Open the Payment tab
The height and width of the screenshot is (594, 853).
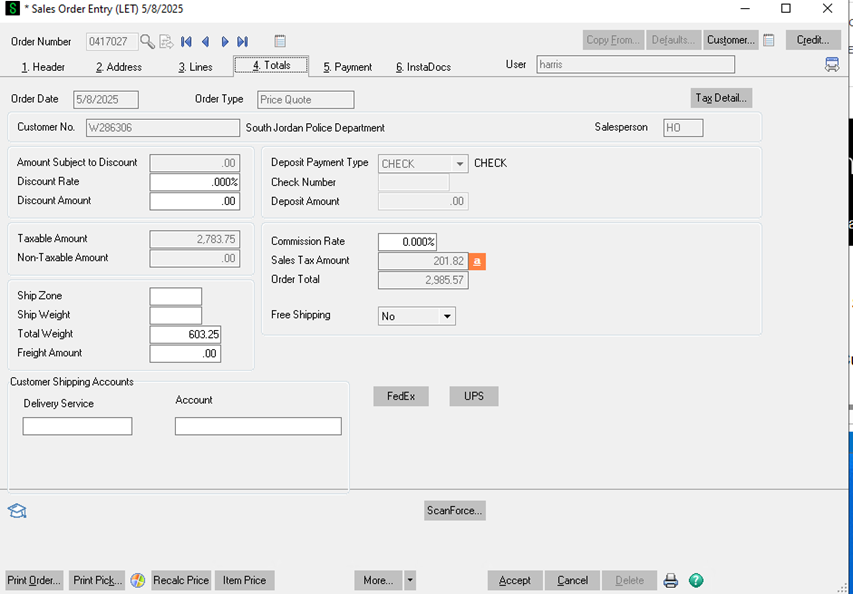point(347,67)
